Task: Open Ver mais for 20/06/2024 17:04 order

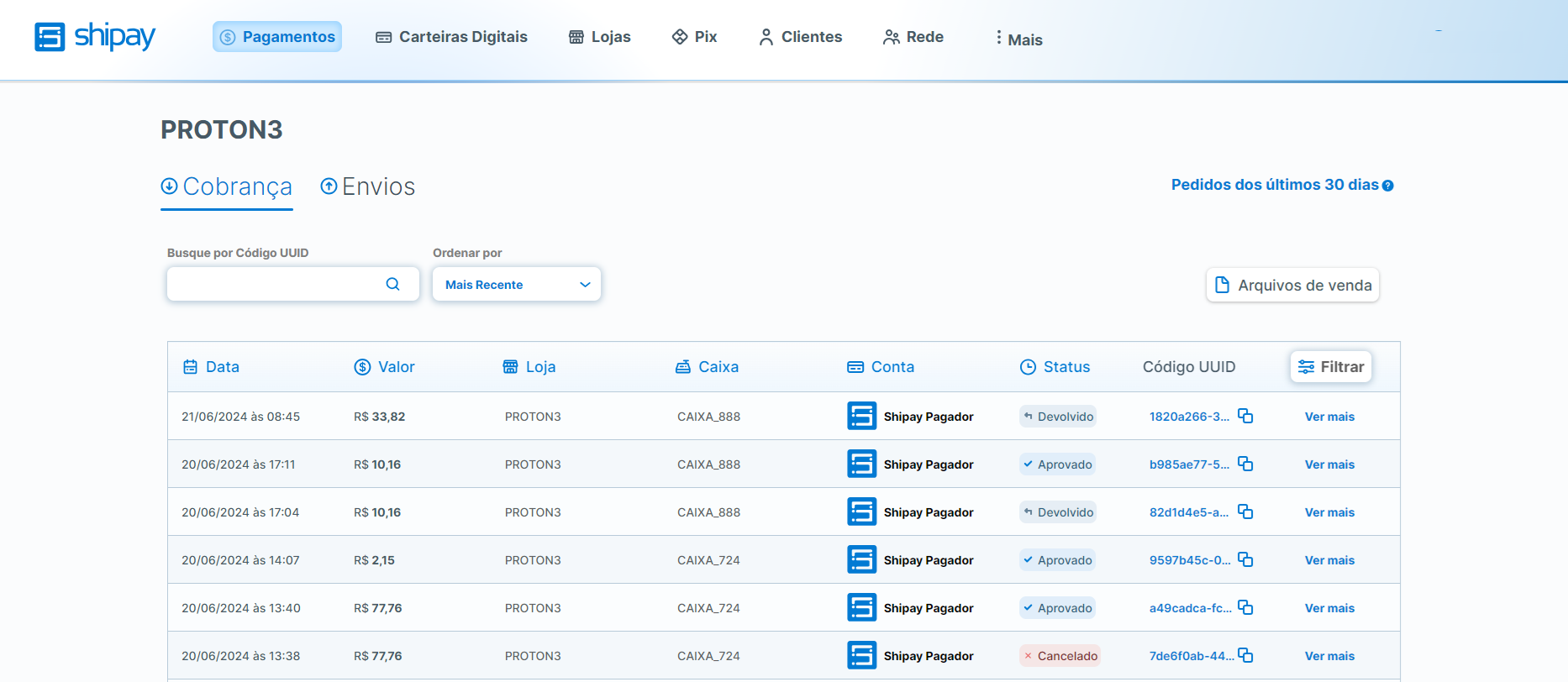Action: [1329, 512]
